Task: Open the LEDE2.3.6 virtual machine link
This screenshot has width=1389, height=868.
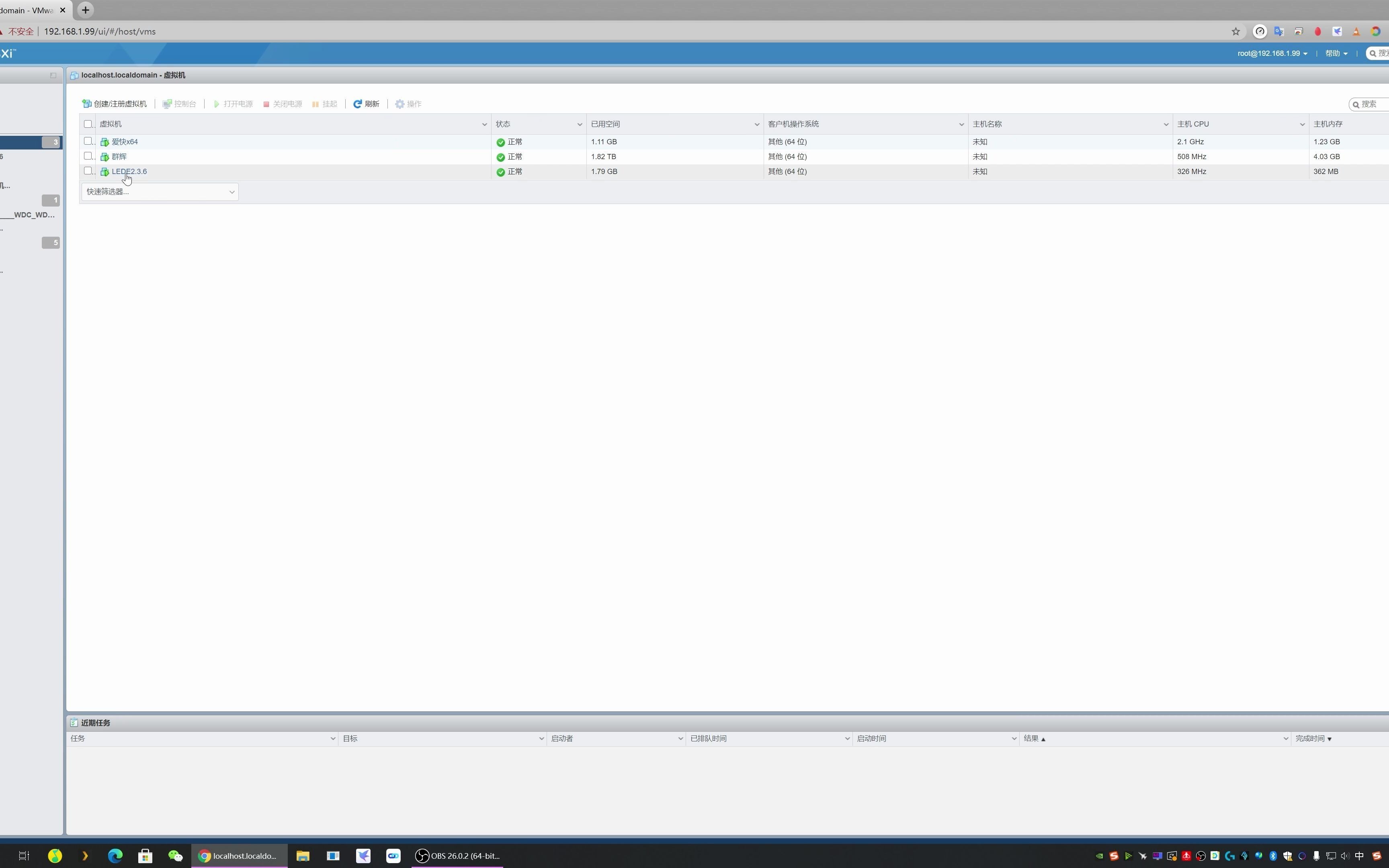Action: (x=129, y=172)
